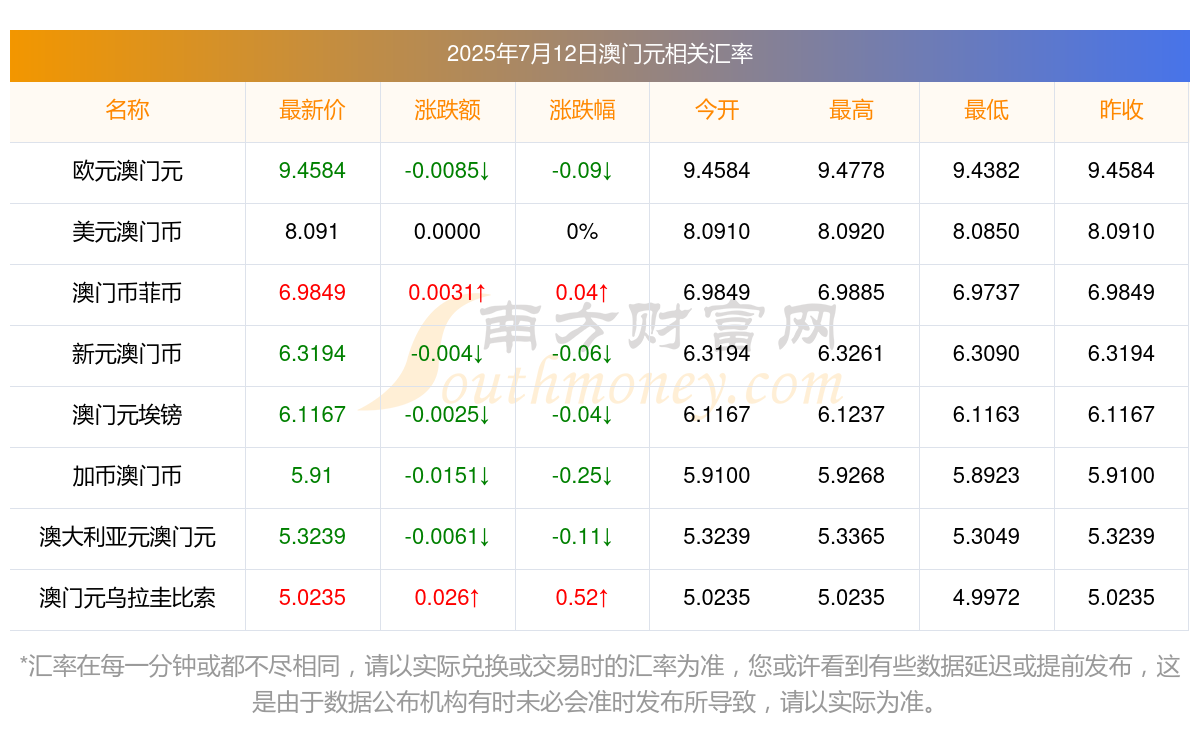Select the change percent -0.06↓
This screenshot has width=1200, height=733.
click(x=582, y=354)
